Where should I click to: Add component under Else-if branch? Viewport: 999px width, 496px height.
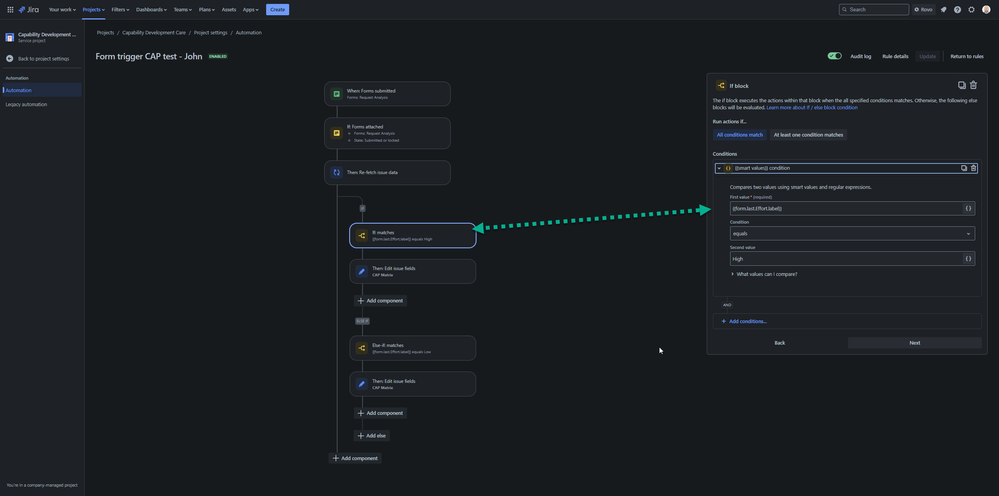(380, 413)
